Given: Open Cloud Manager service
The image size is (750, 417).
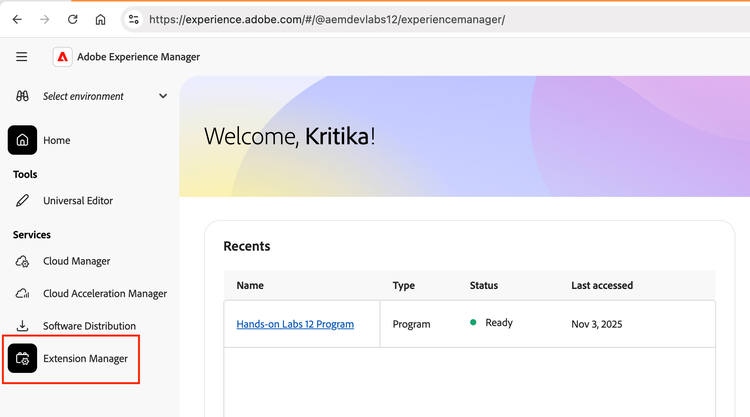Looking at the screenshot, I should click(x=76, y=261).
